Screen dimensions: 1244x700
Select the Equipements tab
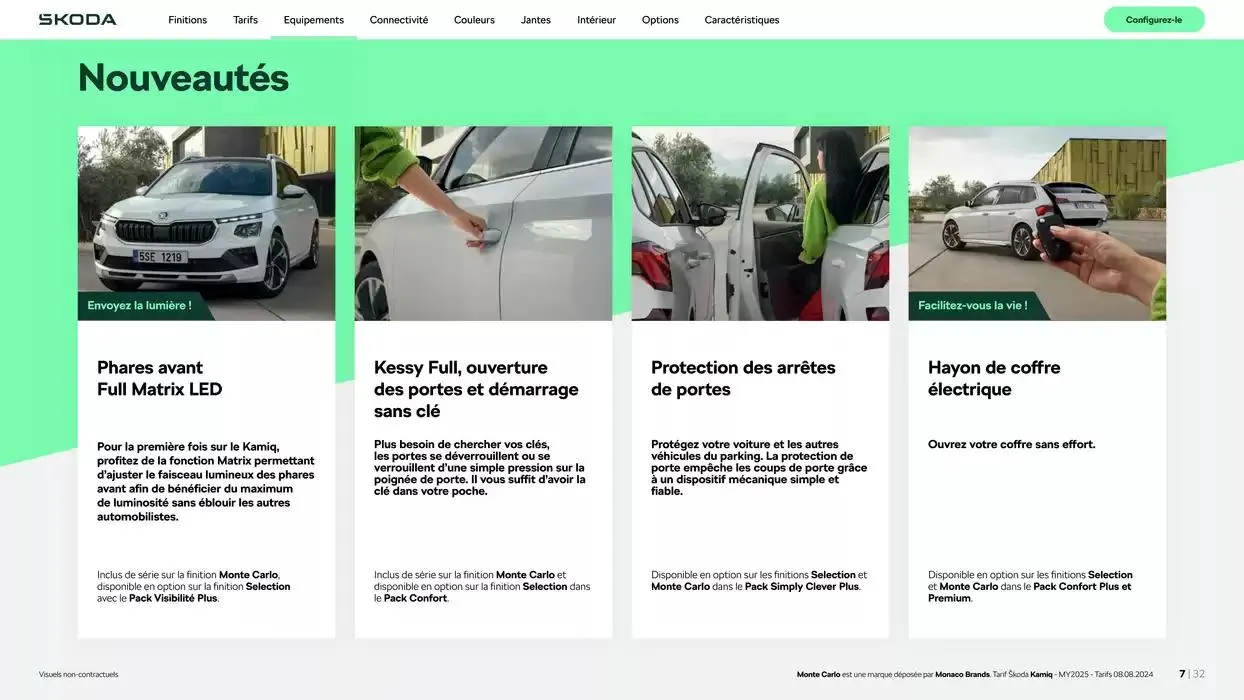point(313,20)
